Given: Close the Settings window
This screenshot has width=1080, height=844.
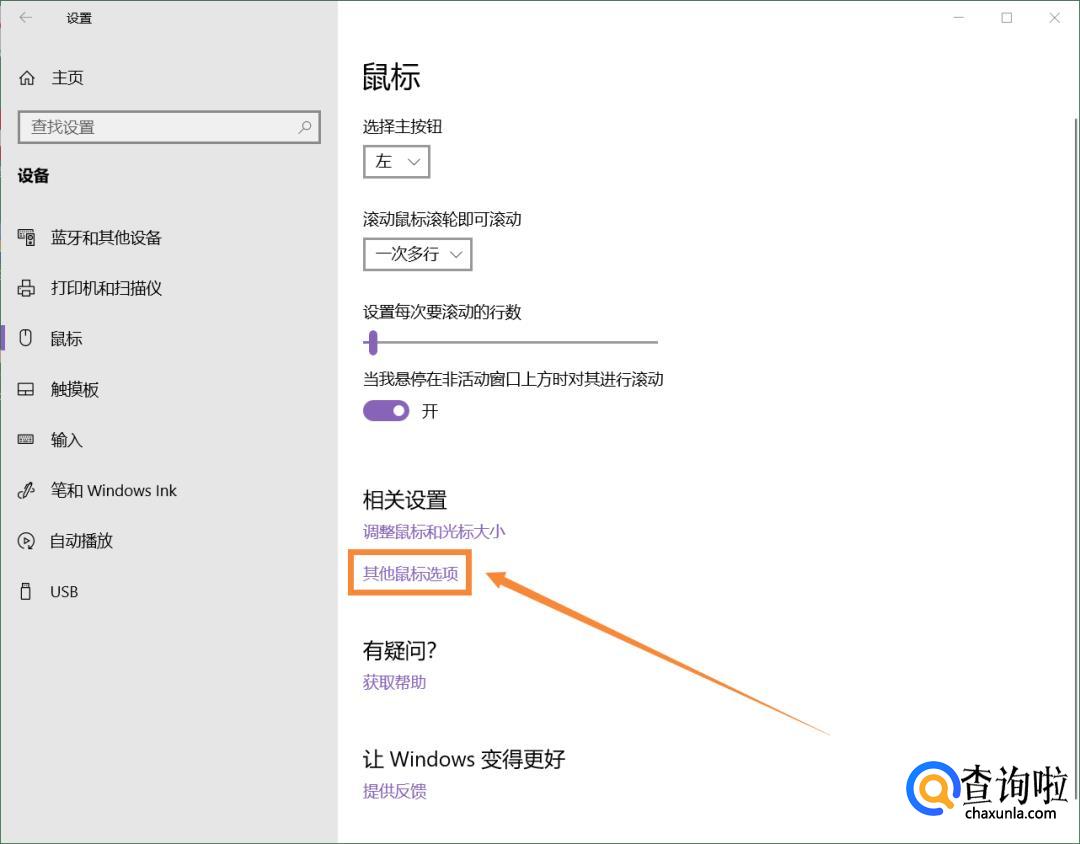Looking at the screenshot, I should tap(1055, 18).
